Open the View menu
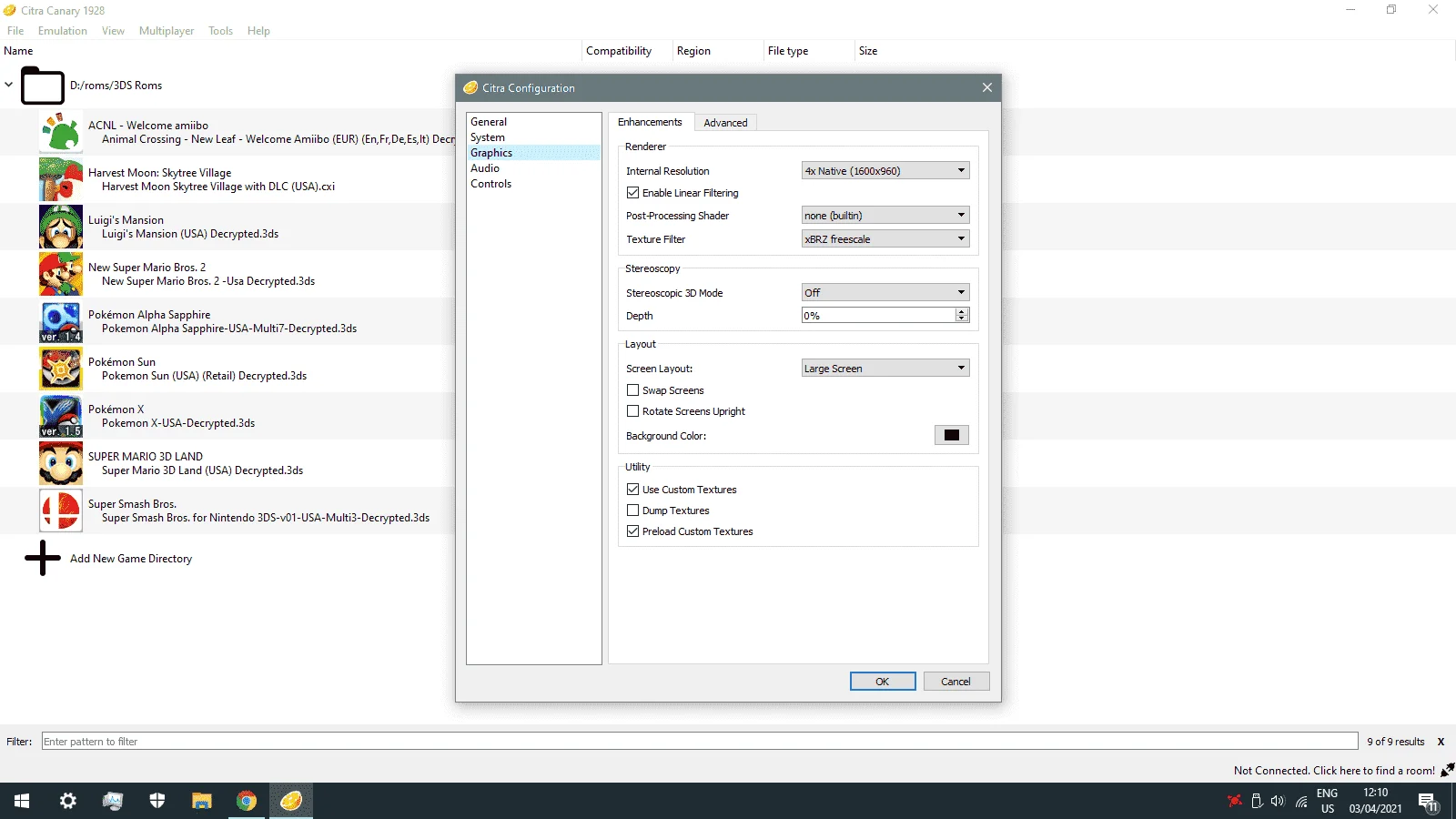Viewport: 1456px width, 819px height. pyautogui.click(x=113, y=30)
